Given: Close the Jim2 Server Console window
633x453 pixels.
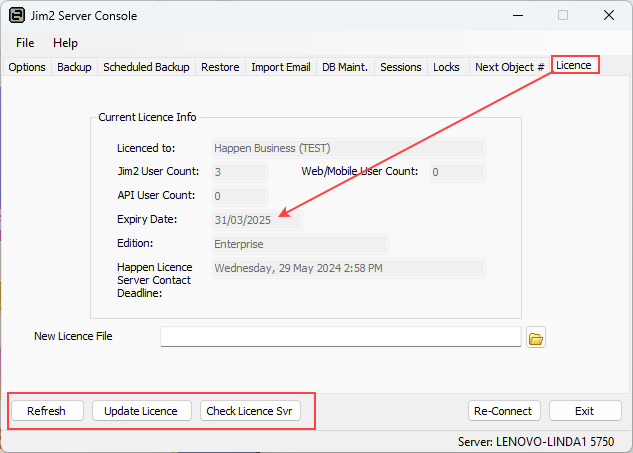Looking at the screenshot, I should pos(609,16).
